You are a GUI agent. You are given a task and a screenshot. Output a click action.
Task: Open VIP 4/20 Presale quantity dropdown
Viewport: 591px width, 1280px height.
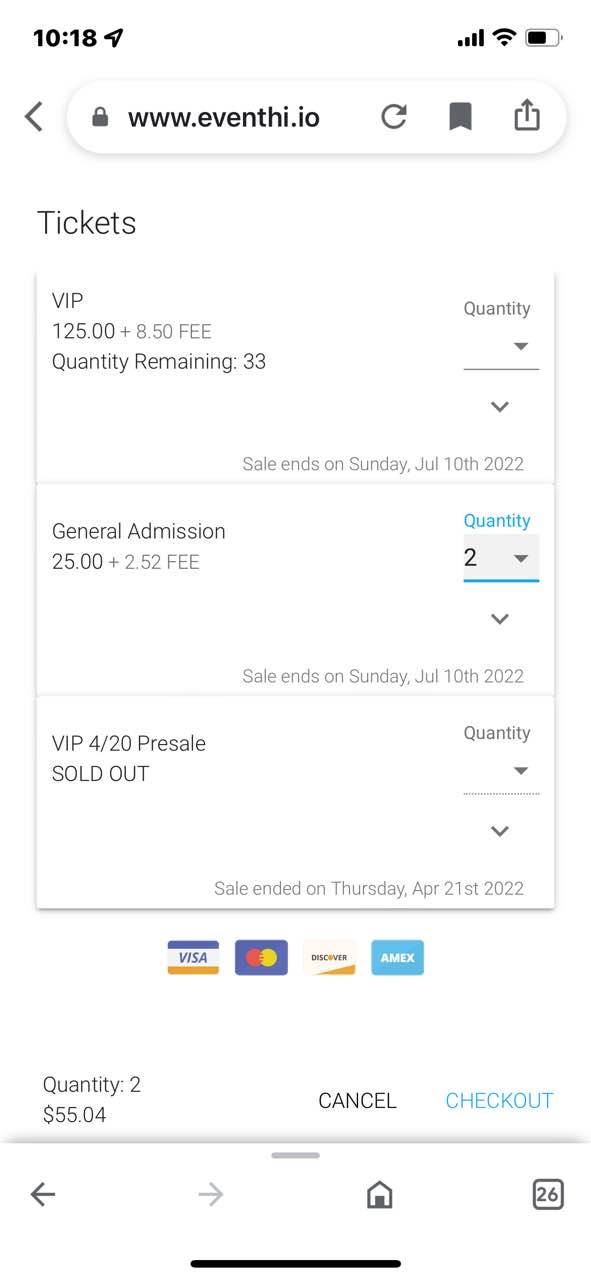501,771
